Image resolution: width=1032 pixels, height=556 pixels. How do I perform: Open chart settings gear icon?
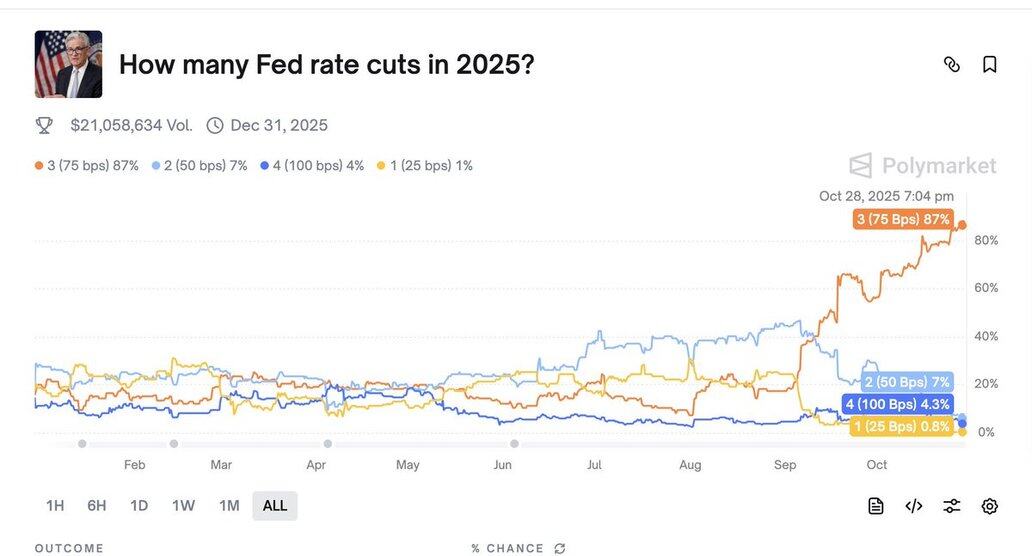[990, 506]
